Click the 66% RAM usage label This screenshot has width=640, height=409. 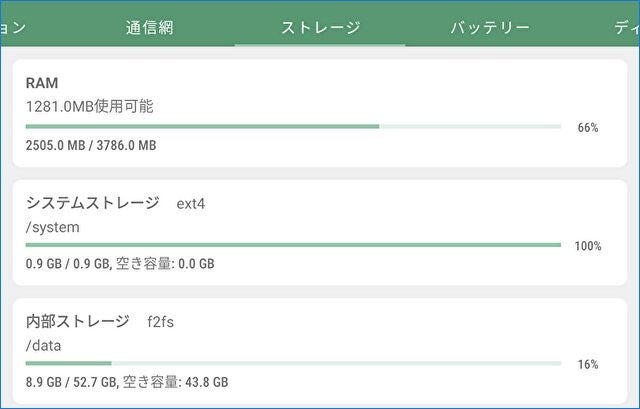coord(588,128)
